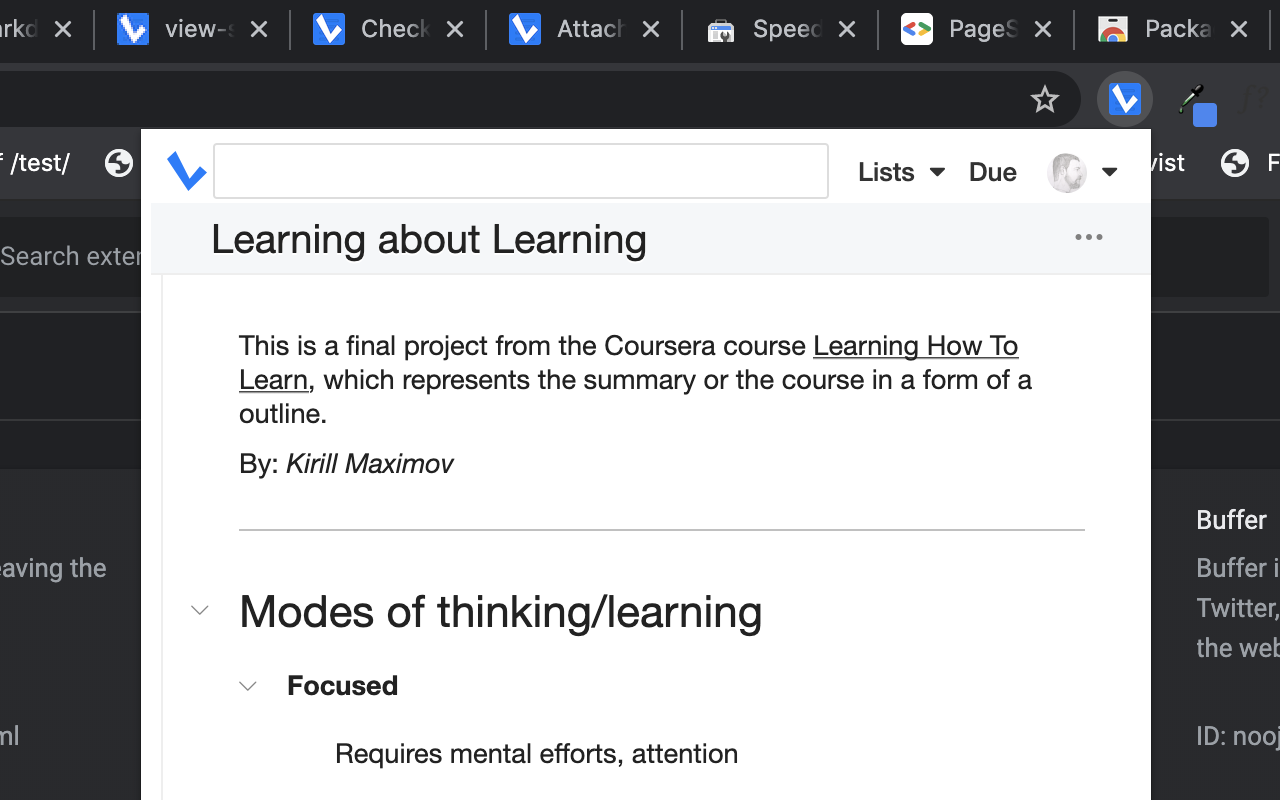
Task: Collapse the Modes of thinking/learning section
Action: tap(200, 610)
